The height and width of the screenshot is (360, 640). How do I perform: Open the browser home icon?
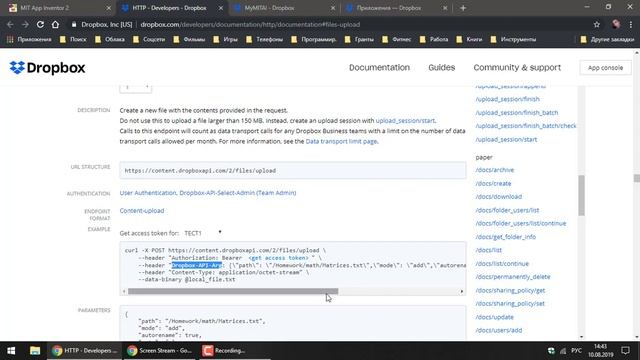[x=55, y=24]
